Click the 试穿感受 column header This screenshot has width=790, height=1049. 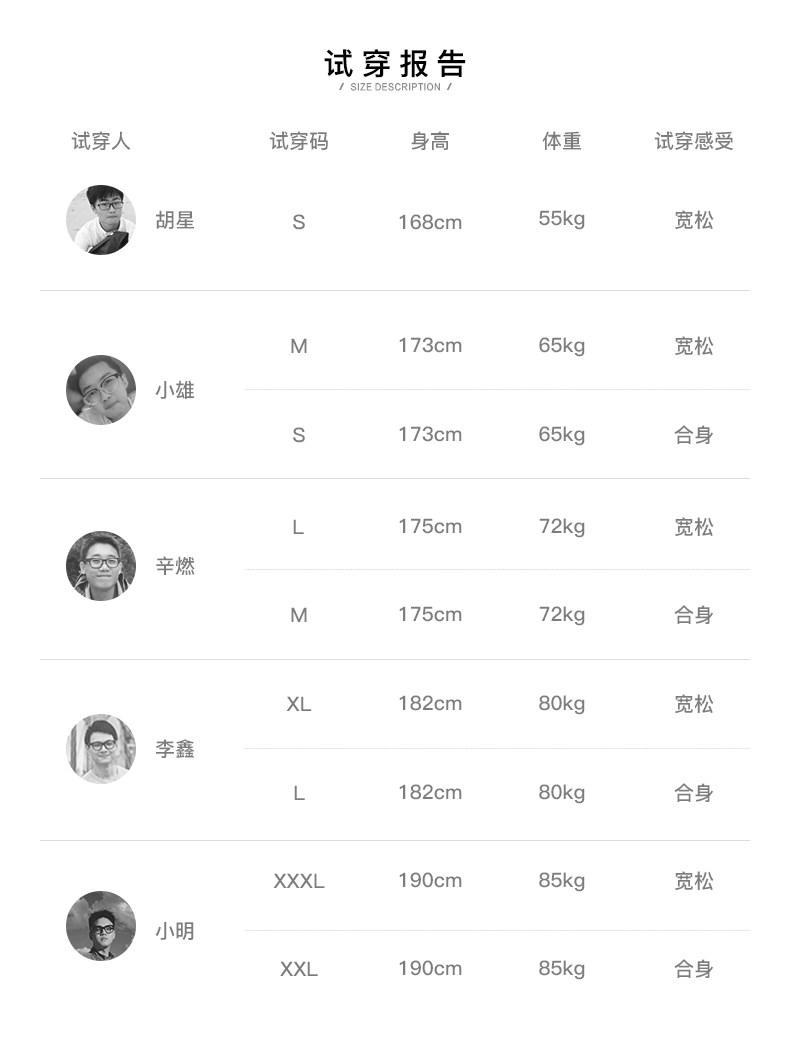pyautogui.click(x=694, y=141)
